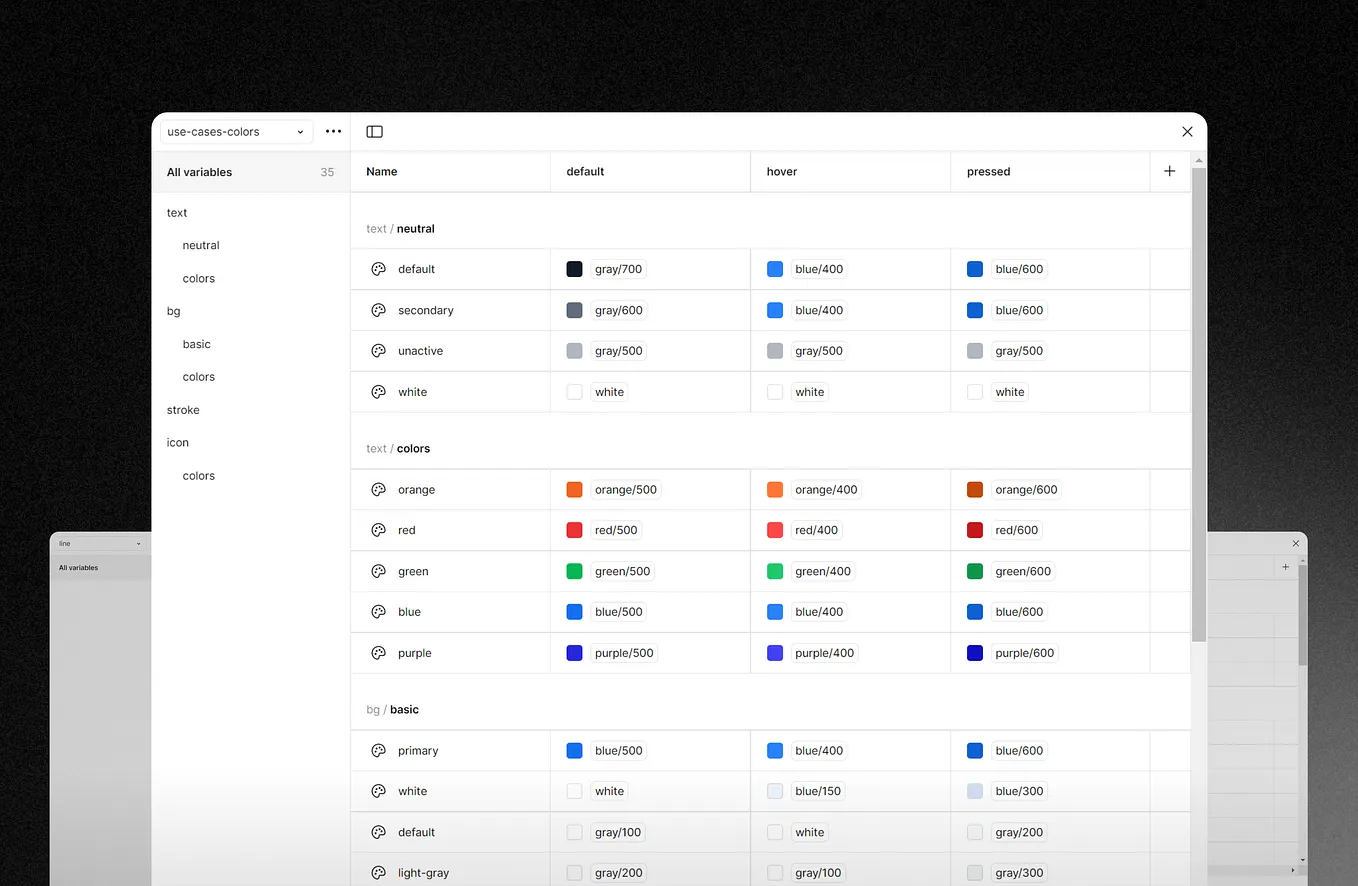Image resolution: width=1358 pixels, height=886 pixels.
Task: Open the "line" dropdown in the background panel
Action: 100,543
